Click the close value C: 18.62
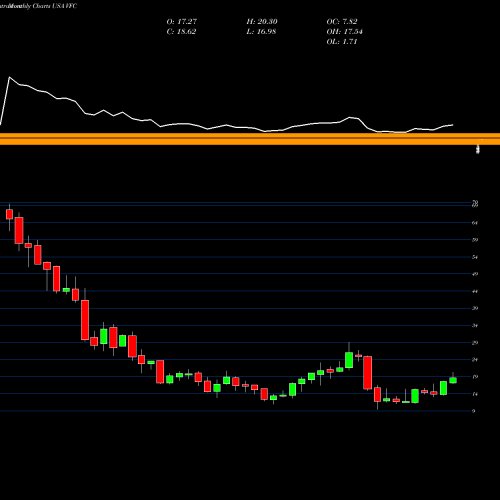Viewport: 500px width, 500px height. pos(181,32)
